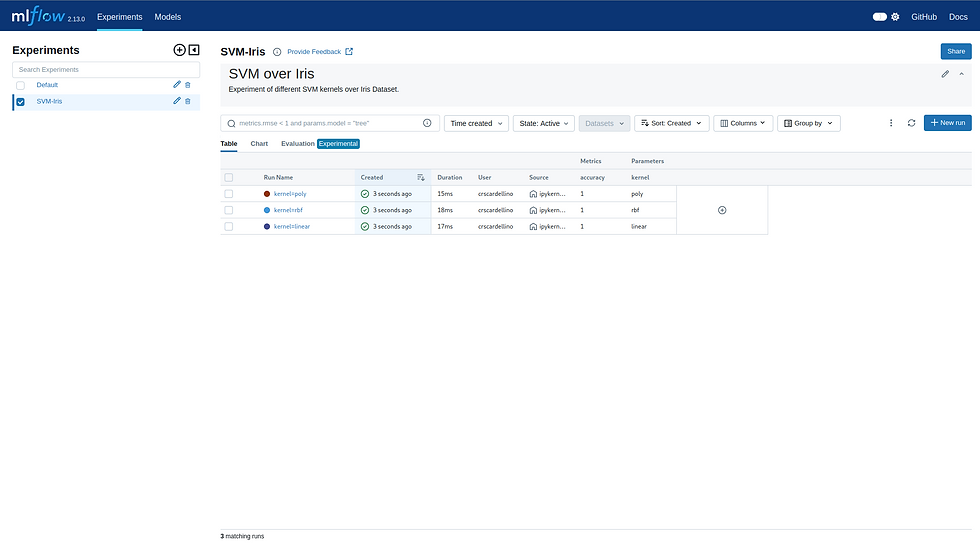Viewport: 980px width, 551px height.
Task: Click the Duration column header
Action: click(x=450, y=177)
